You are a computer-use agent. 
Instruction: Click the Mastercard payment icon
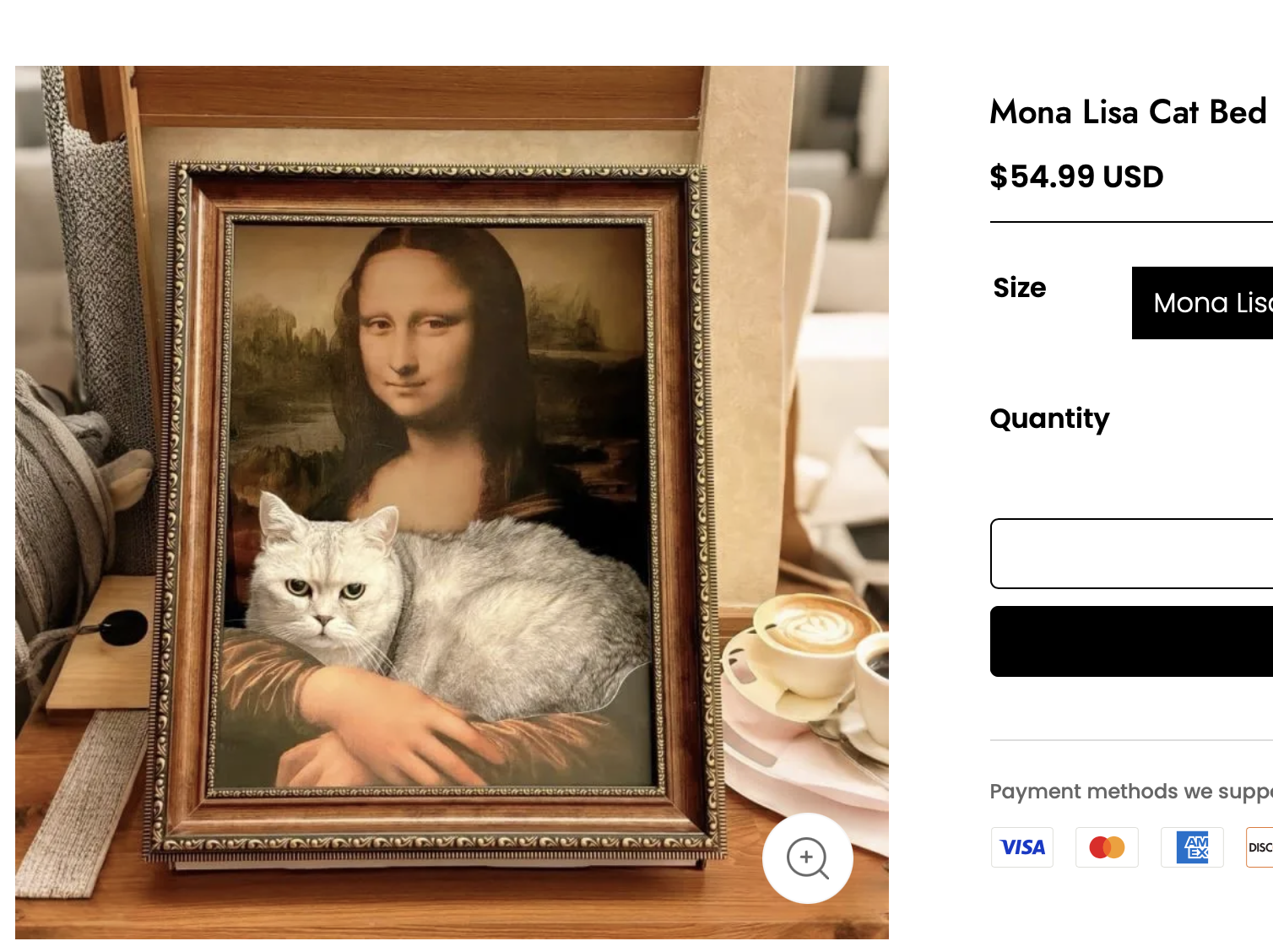click(1107, 847)
